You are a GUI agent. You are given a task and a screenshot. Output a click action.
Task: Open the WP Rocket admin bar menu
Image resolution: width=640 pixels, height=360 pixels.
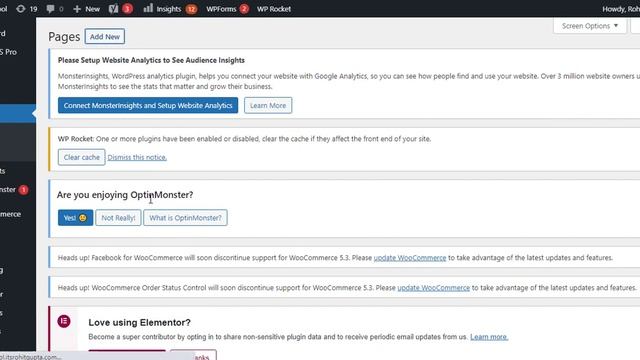(274, 9)
